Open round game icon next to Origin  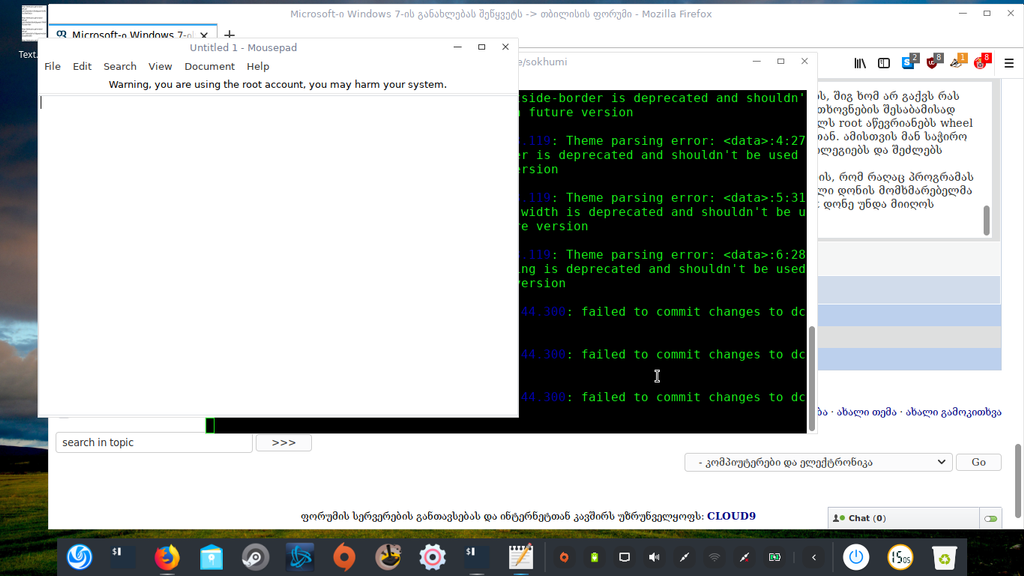pos(388,557)
